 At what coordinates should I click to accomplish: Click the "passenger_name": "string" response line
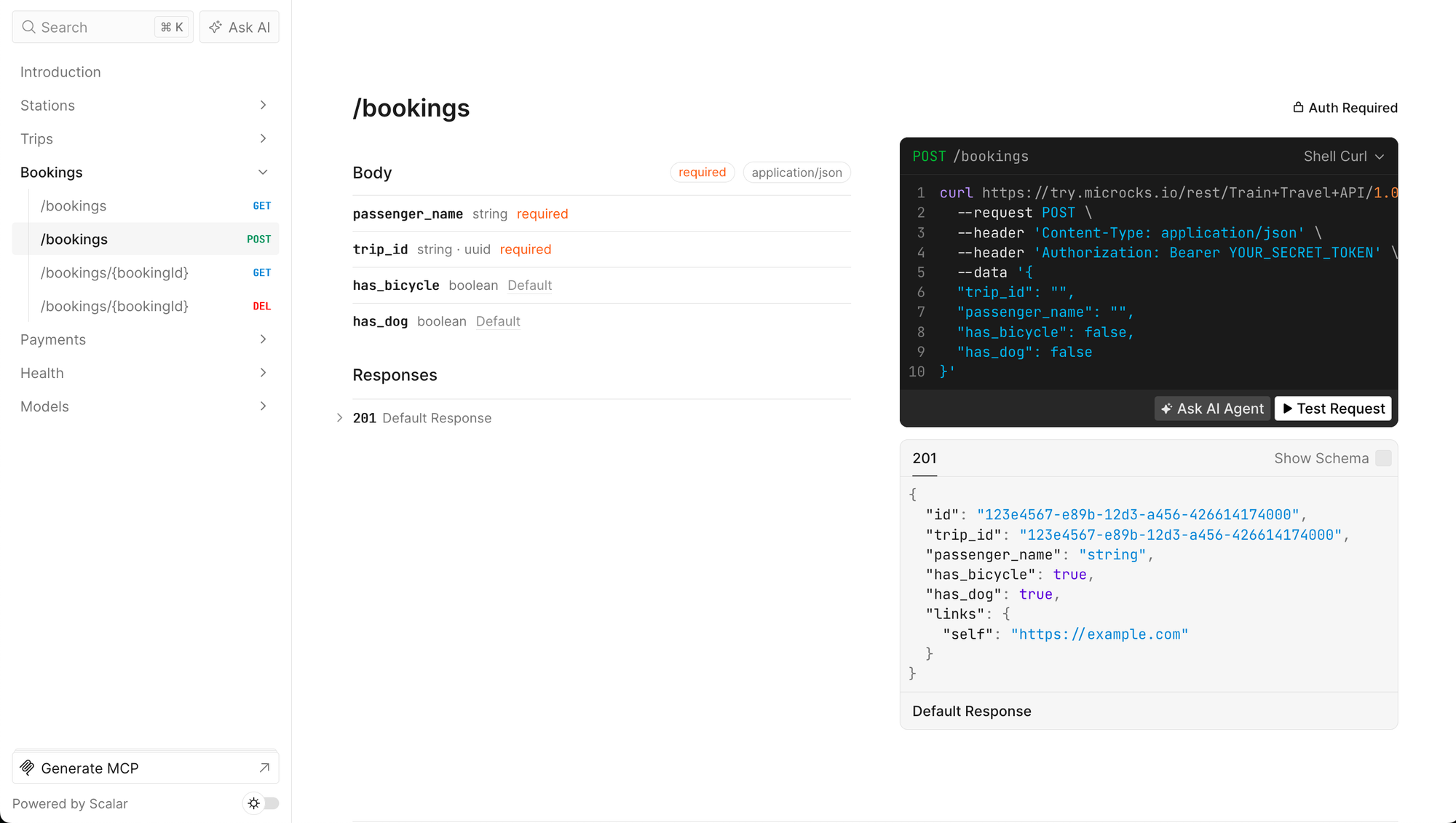1040,555
